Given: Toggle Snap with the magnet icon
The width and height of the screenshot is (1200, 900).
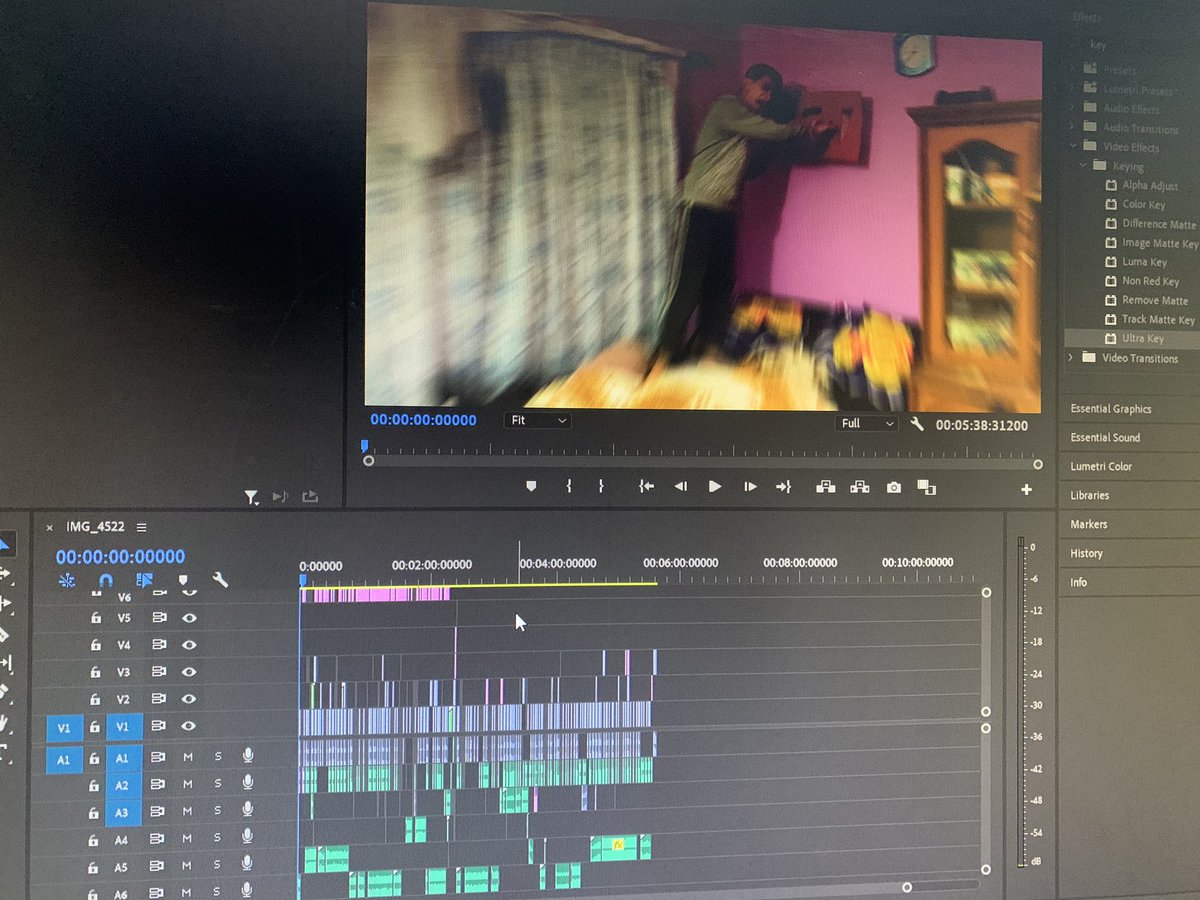Looking at the screenshot, I should (105, 580).
